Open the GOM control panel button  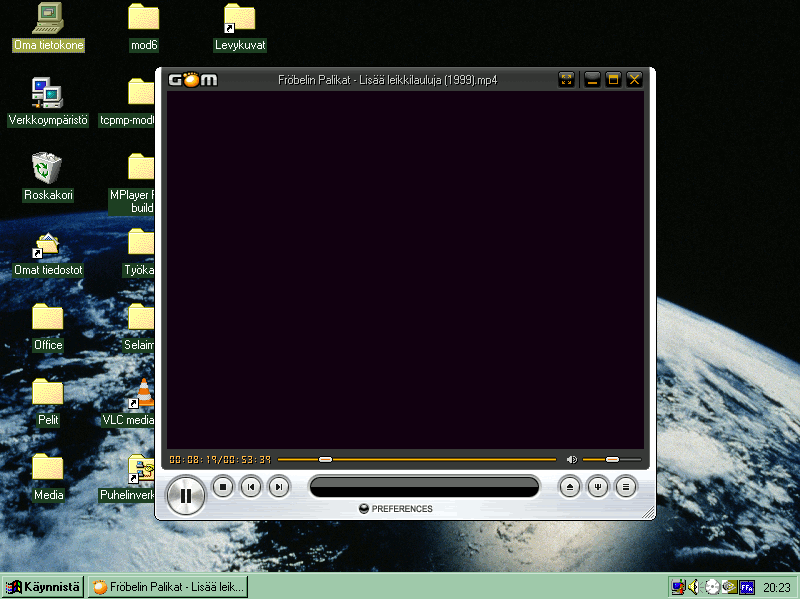pyautogui.click(x=598, y=487)
